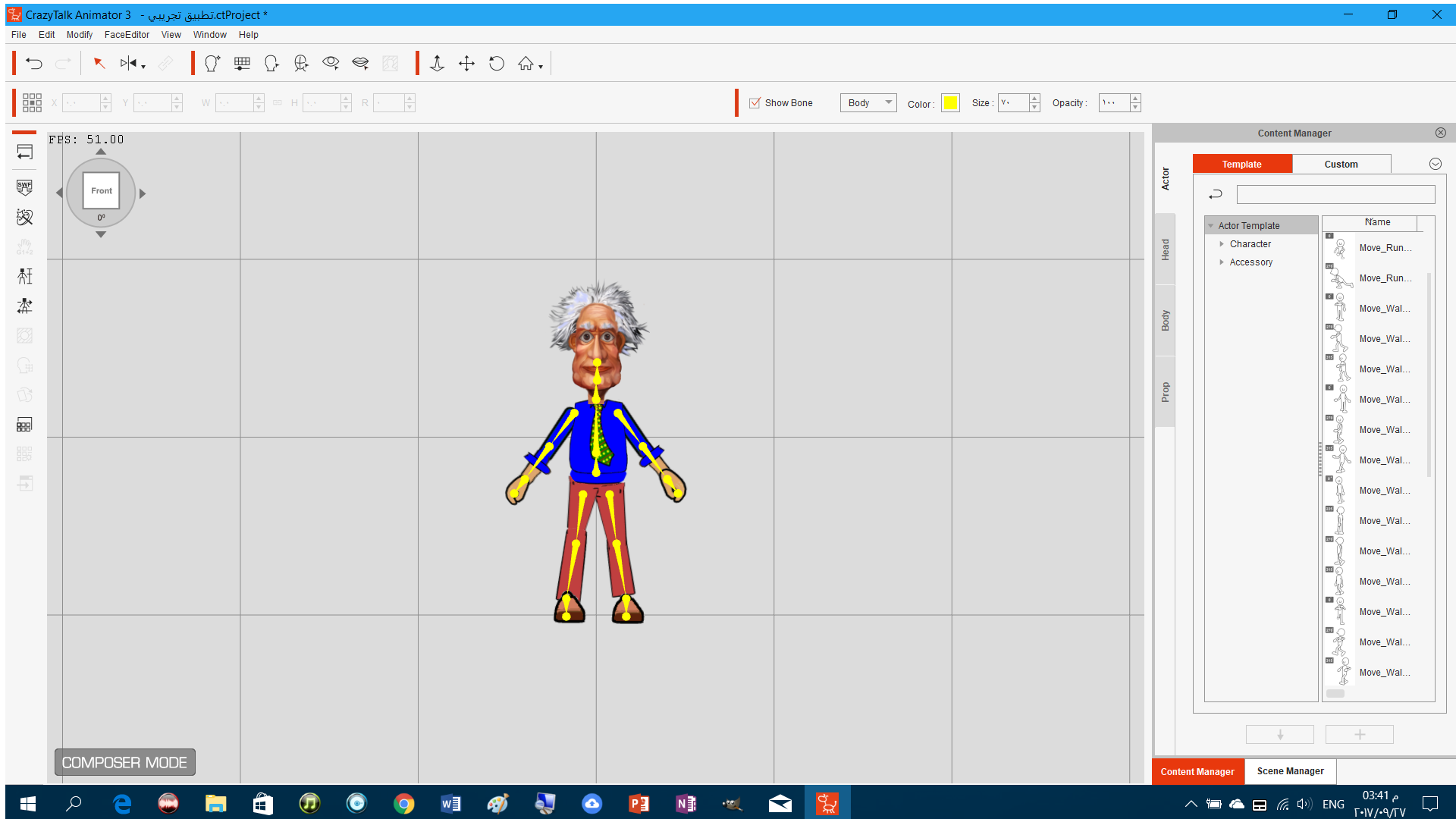Increase the bone Size stepper
This screenshot has width=1456, height=819.
tap(1034, 99)
